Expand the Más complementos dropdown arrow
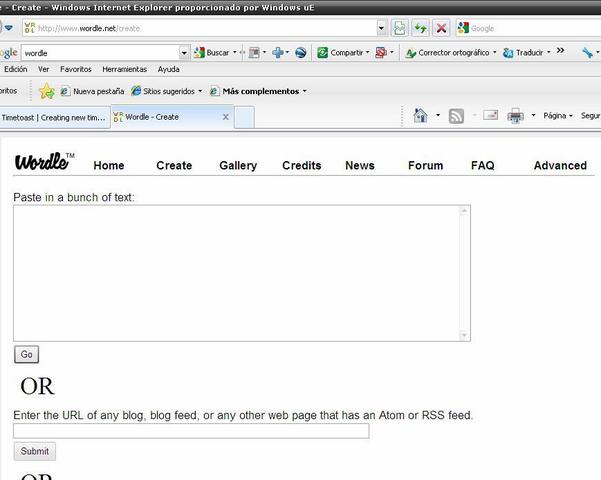Viewport: 601px width, 480px height. pyautogui.click(x=305, y=91)
